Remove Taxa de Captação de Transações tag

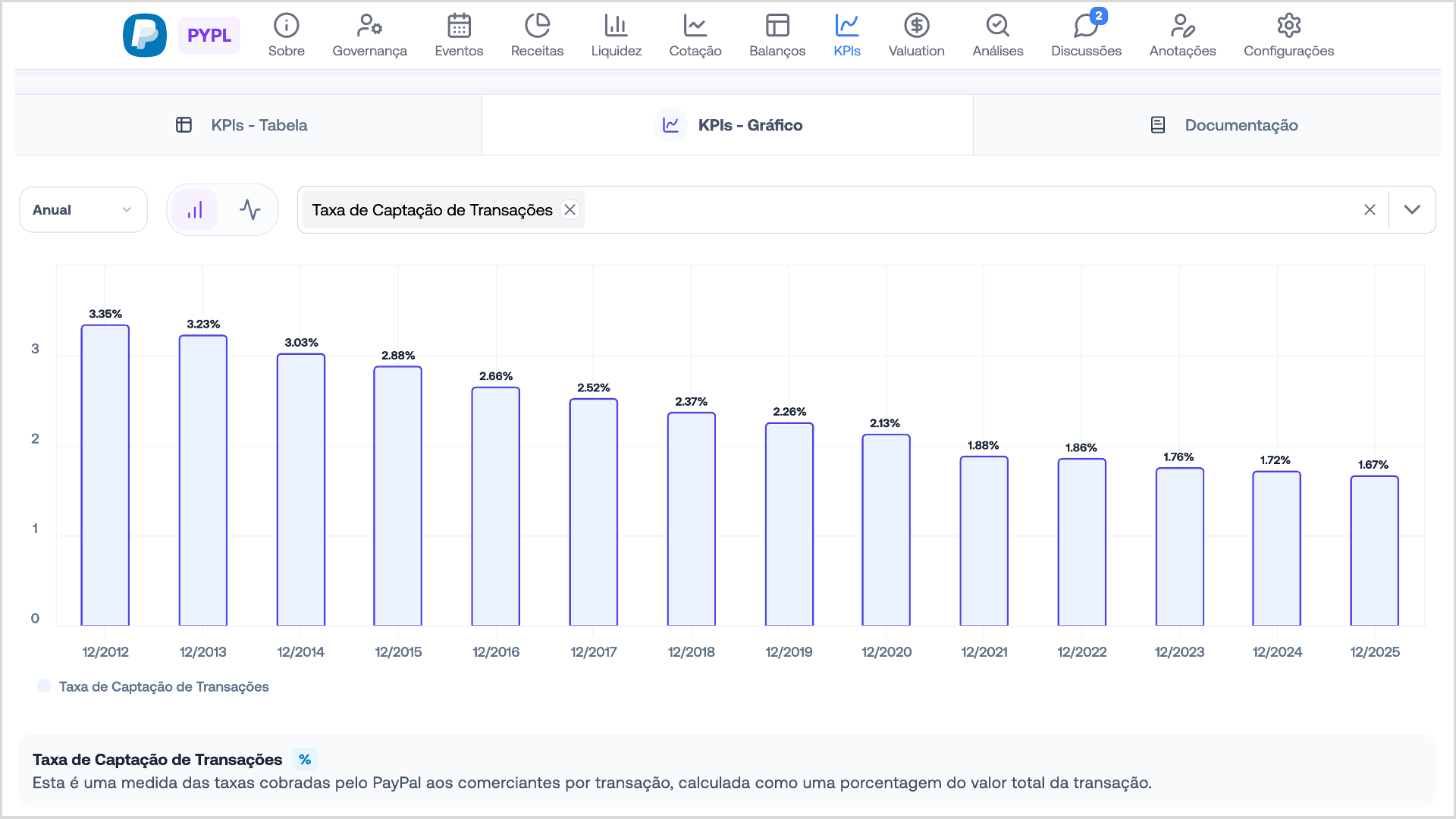click(x=570, y=210)
